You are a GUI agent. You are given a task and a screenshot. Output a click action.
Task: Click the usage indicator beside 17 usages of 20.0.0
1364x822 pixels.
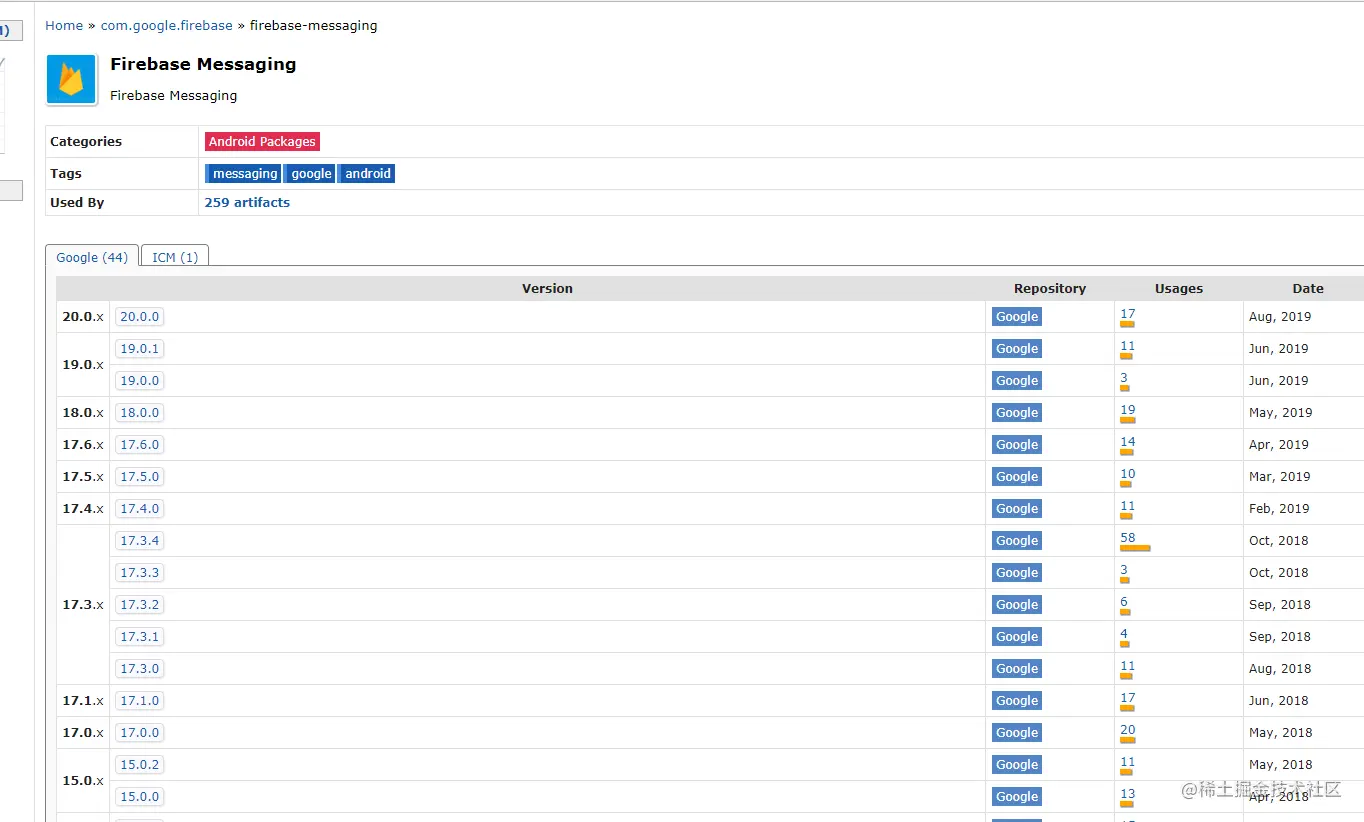1127,324
